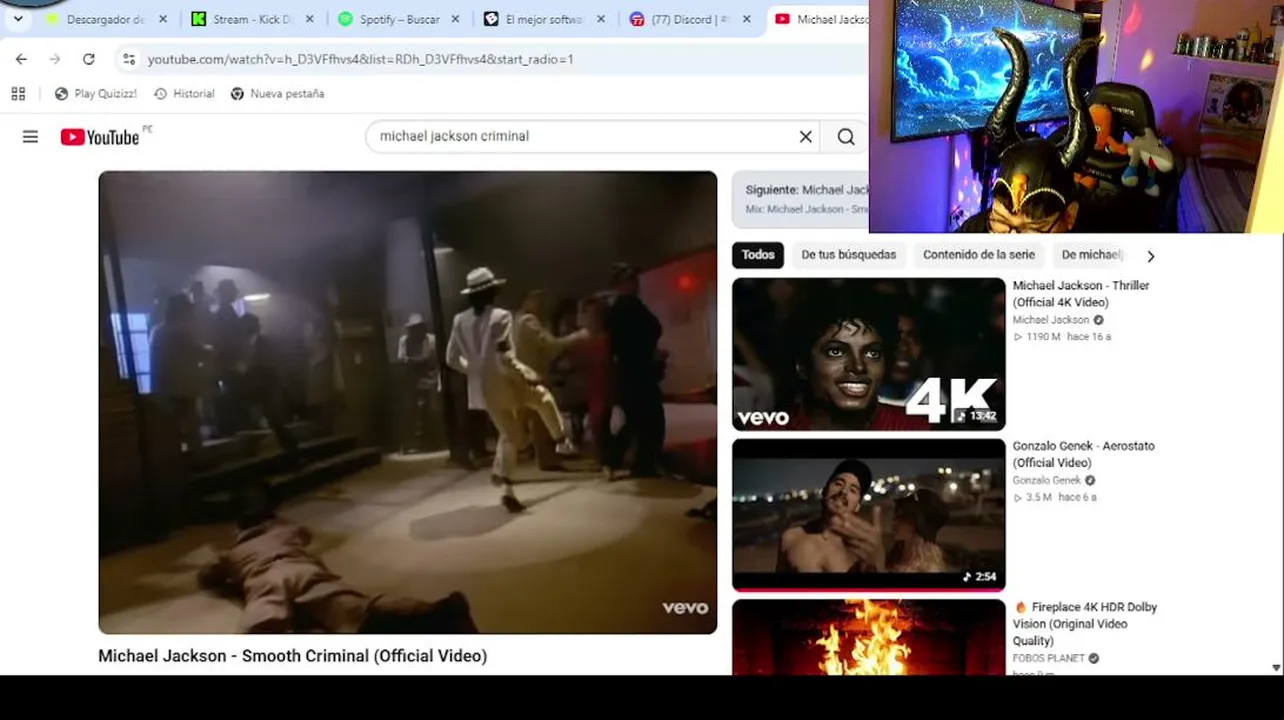Visit Michael Jackson channel under Thriller

click(x=1051, y=320)
